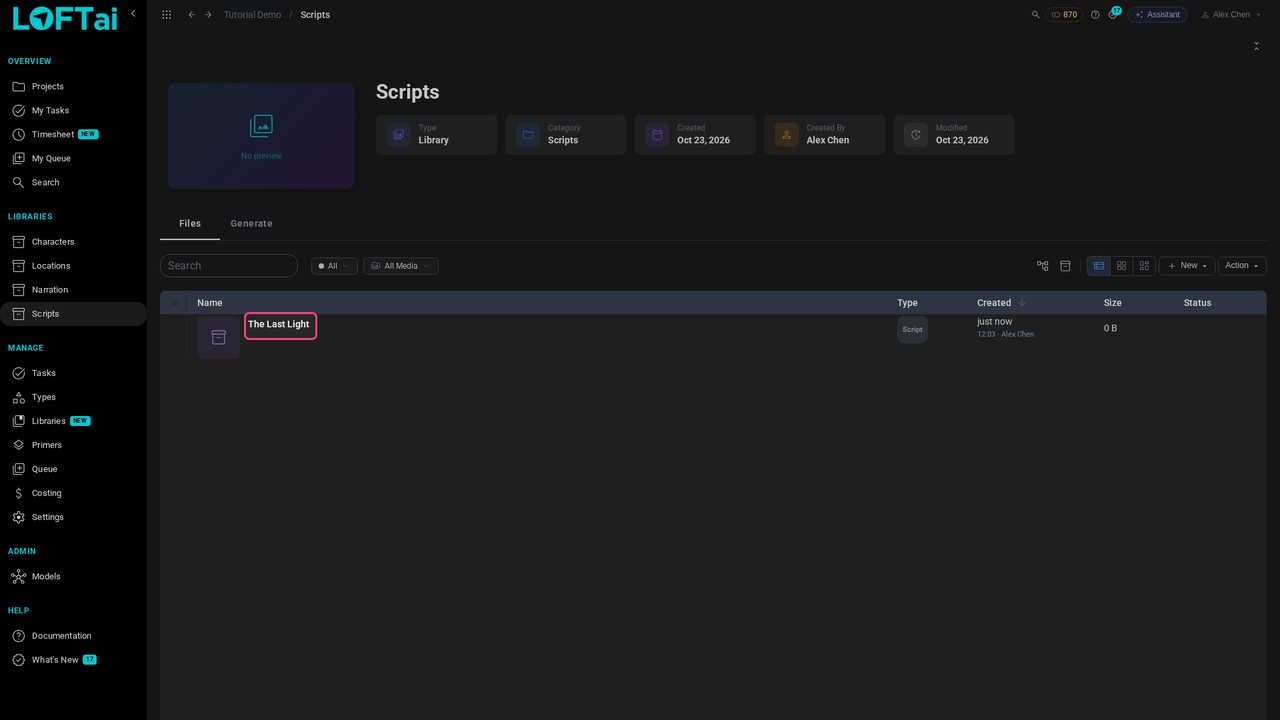Viewport: 1280px width, 720px height.
Task: Select the Files tab
Action: [x=190, y=224]
